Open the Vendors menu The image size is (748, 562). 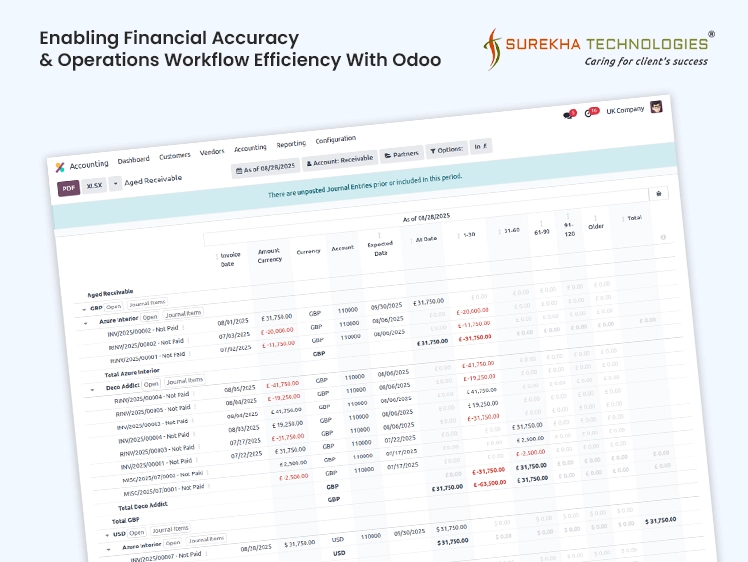(x=212, y=152)
